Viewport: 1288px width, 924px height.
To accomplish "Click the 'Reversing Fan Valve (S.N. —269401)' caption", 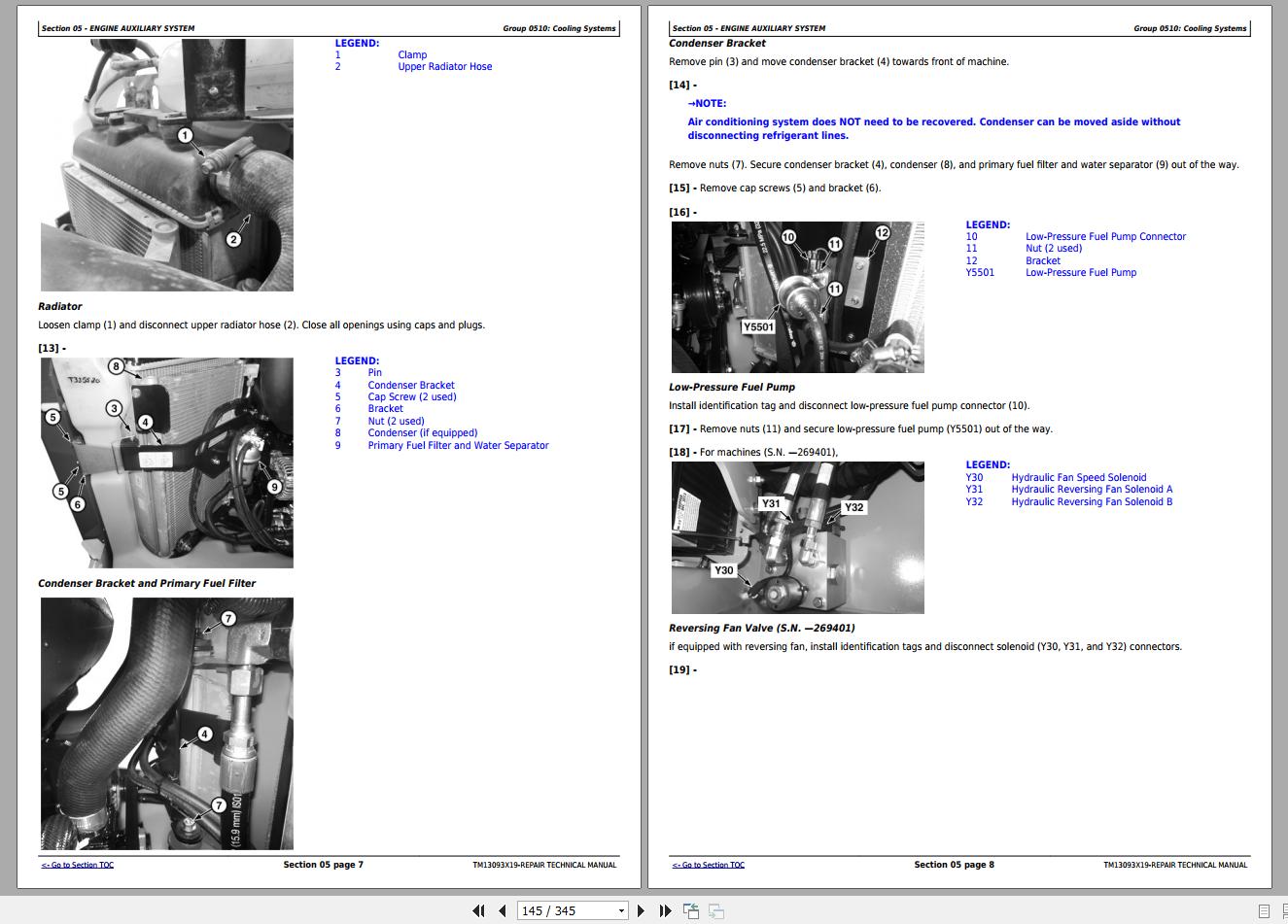I will click(762, 629).
